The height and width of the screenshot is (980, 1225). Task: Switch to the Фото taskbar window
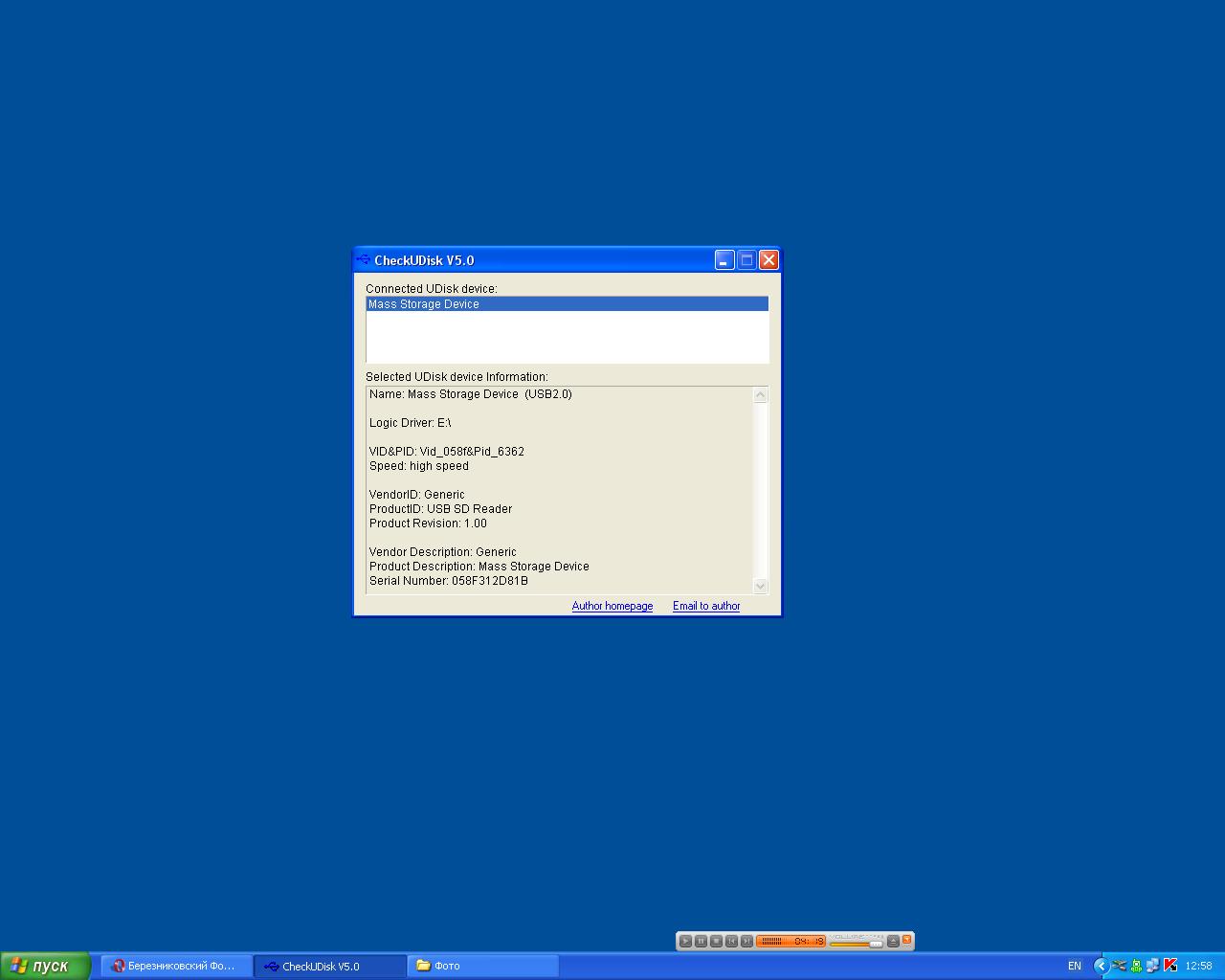pos(482,966)
